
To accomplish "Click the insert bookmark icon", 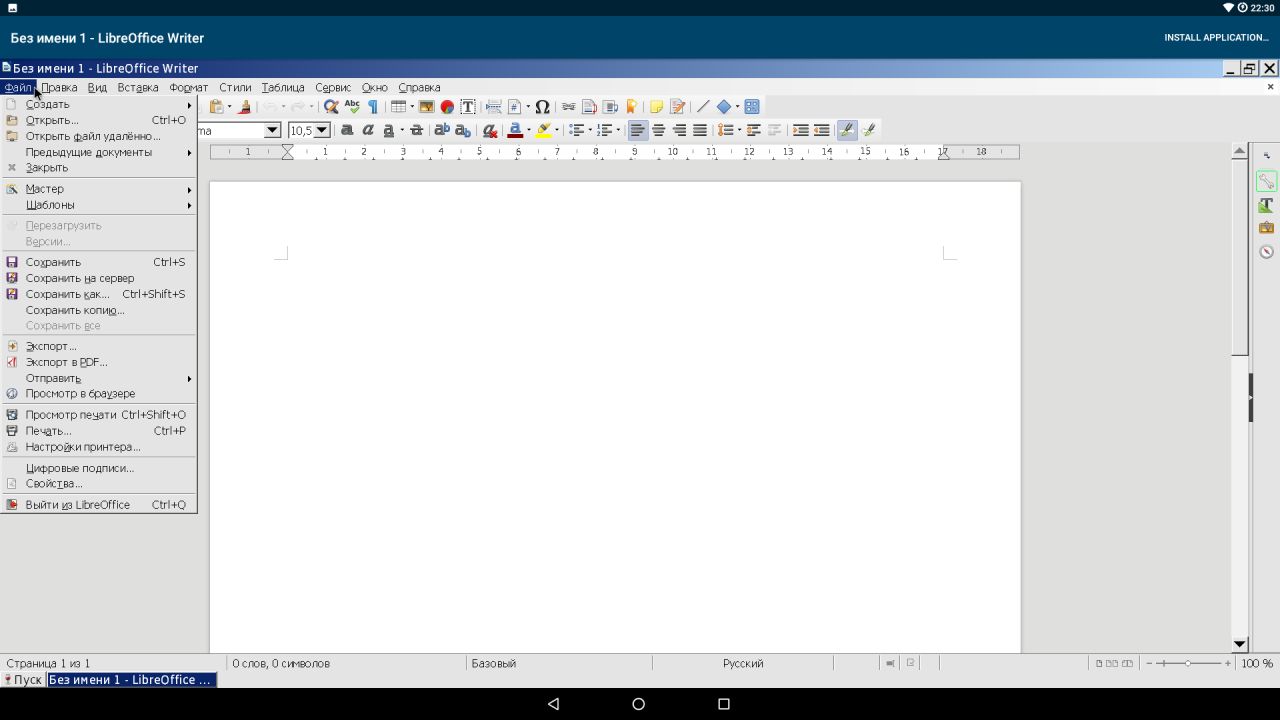I will pos(631,107).
